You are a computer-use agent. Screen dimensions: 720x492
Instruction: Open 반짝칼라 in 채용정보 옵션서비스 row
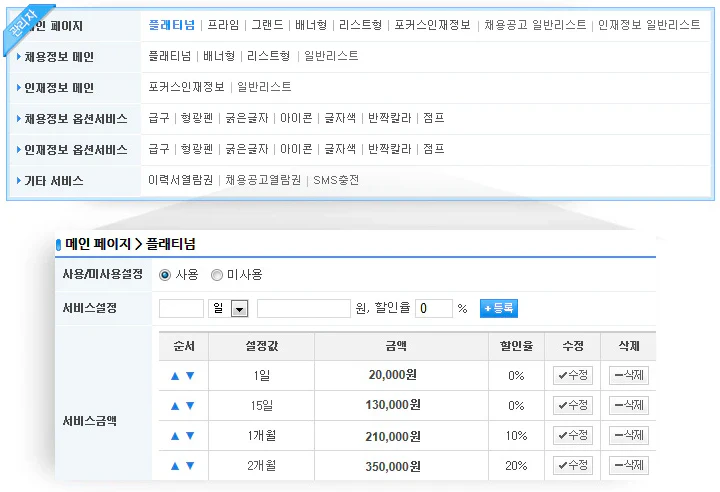pos(390,118)
